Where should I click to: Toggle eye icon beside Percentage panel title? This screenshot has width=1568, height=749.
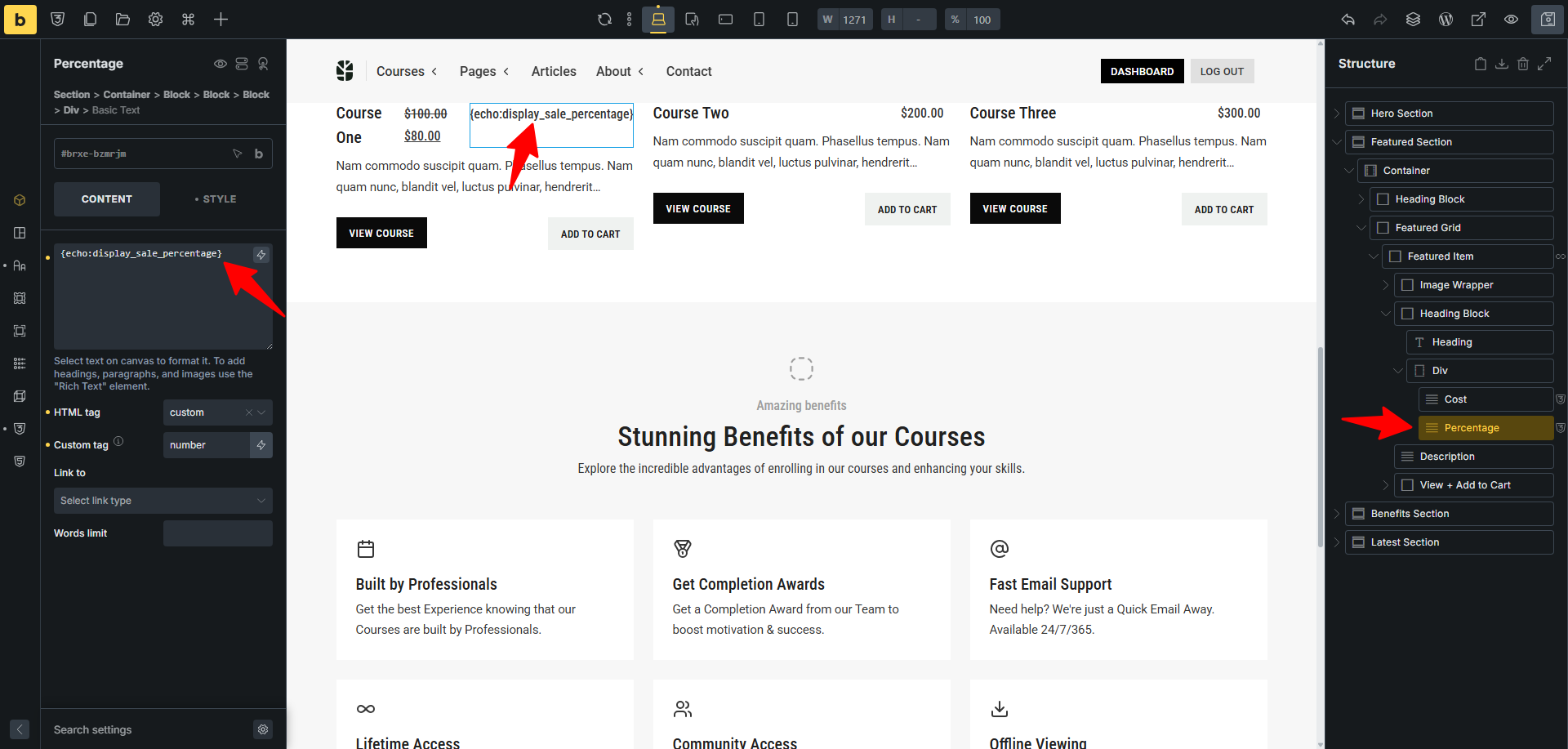pos(220,64)
